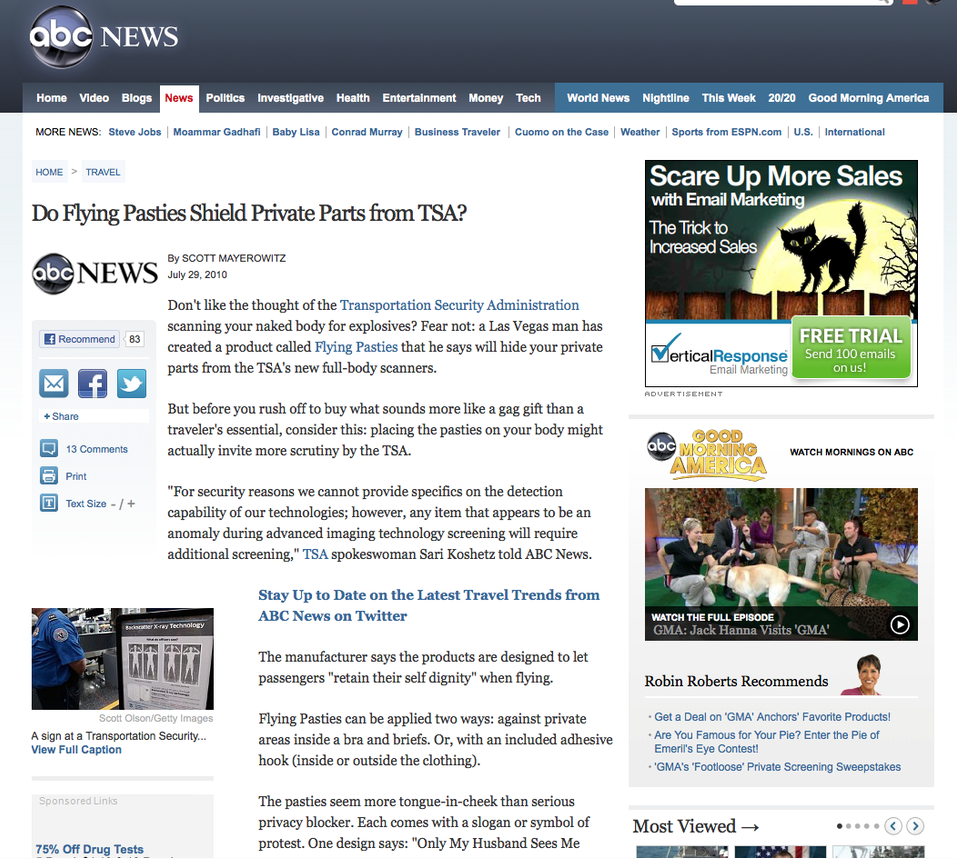This screenshot has height=859, width=957.
Task: Play the GMA Jack Hanna video
Action: point(900,624)
